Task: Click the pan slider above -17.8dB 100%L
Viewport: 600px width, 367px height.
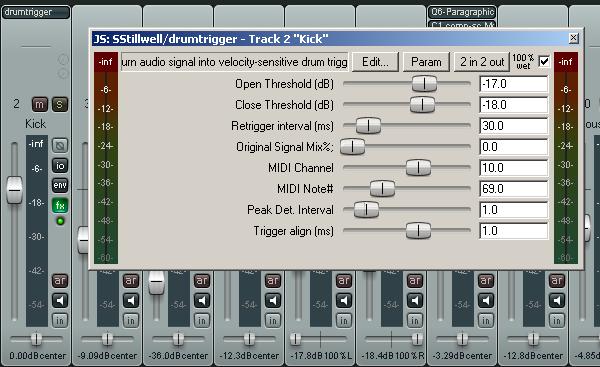Action: pos(321,339)
